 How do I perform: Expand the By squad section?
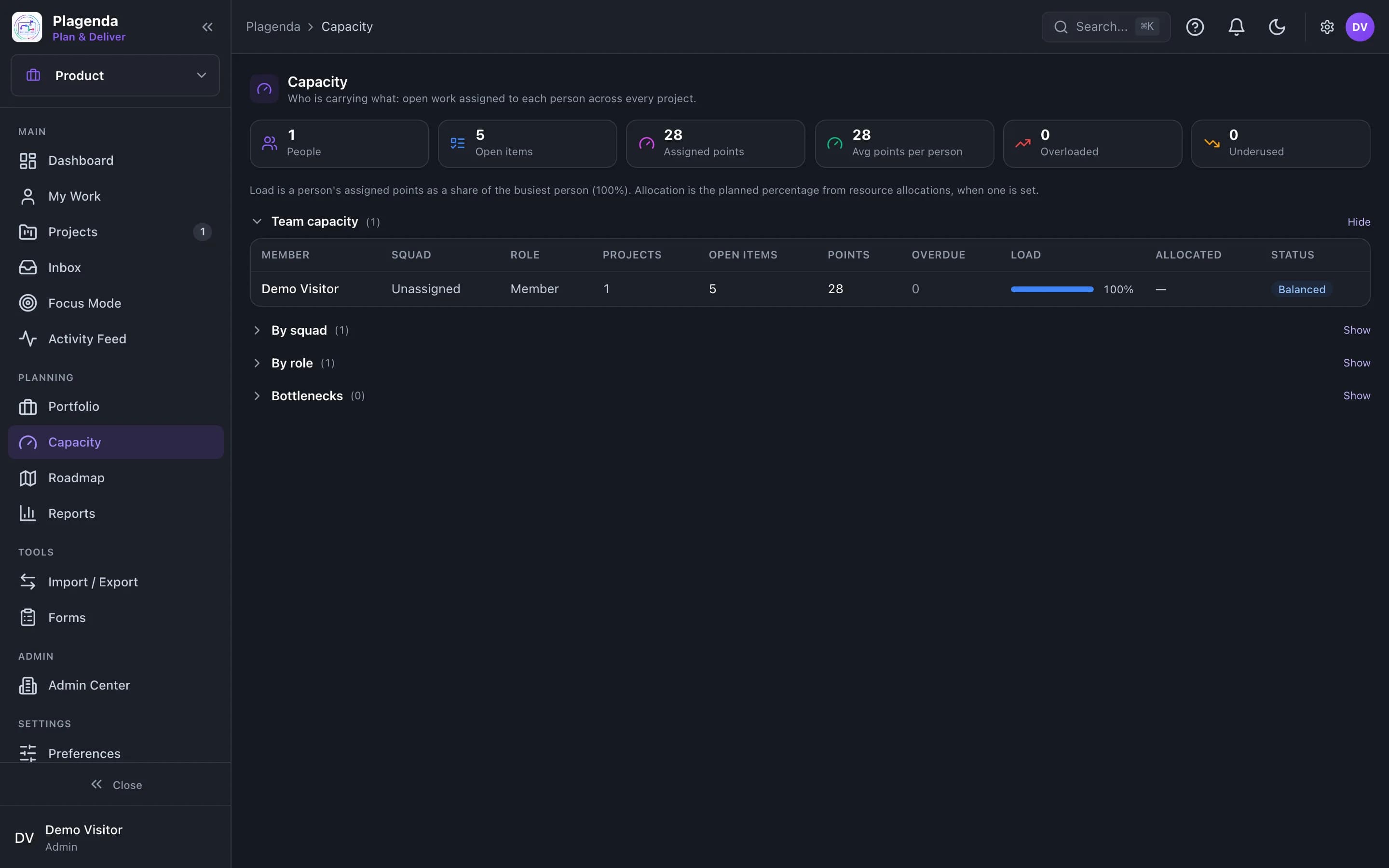pos(299,330)
